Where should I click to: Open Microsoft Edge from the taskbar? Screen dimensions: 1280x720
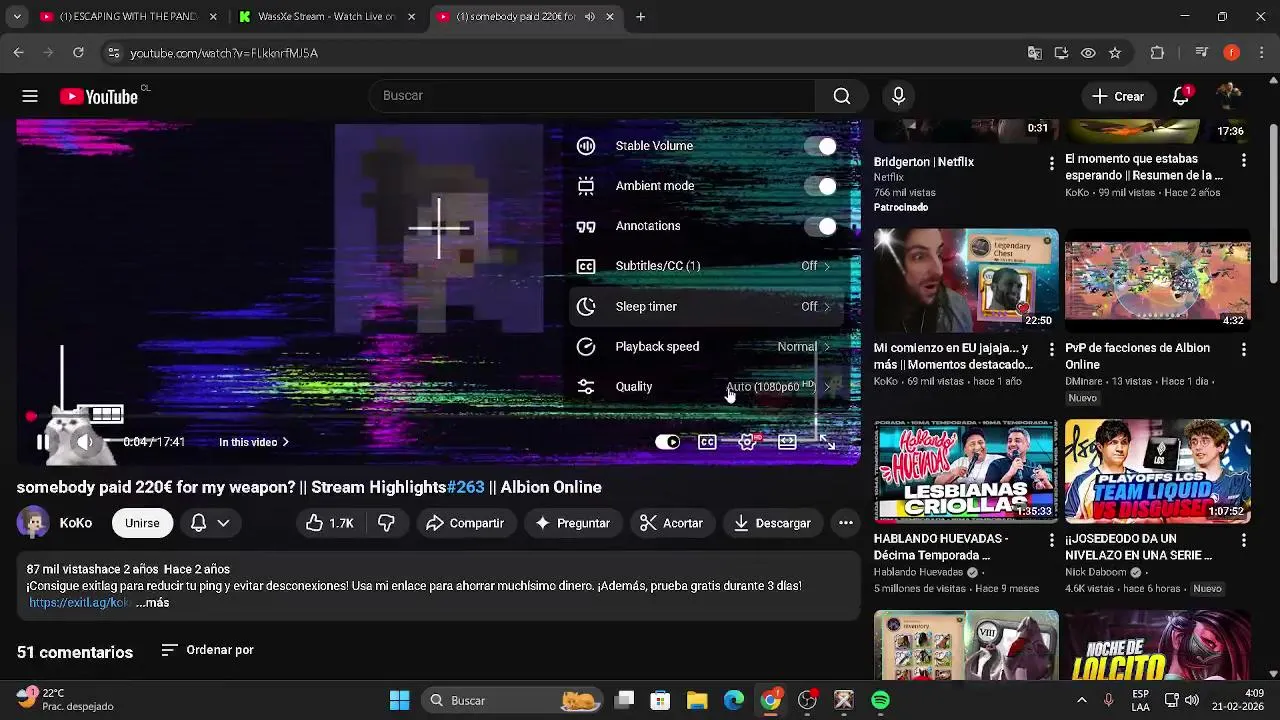734,700
